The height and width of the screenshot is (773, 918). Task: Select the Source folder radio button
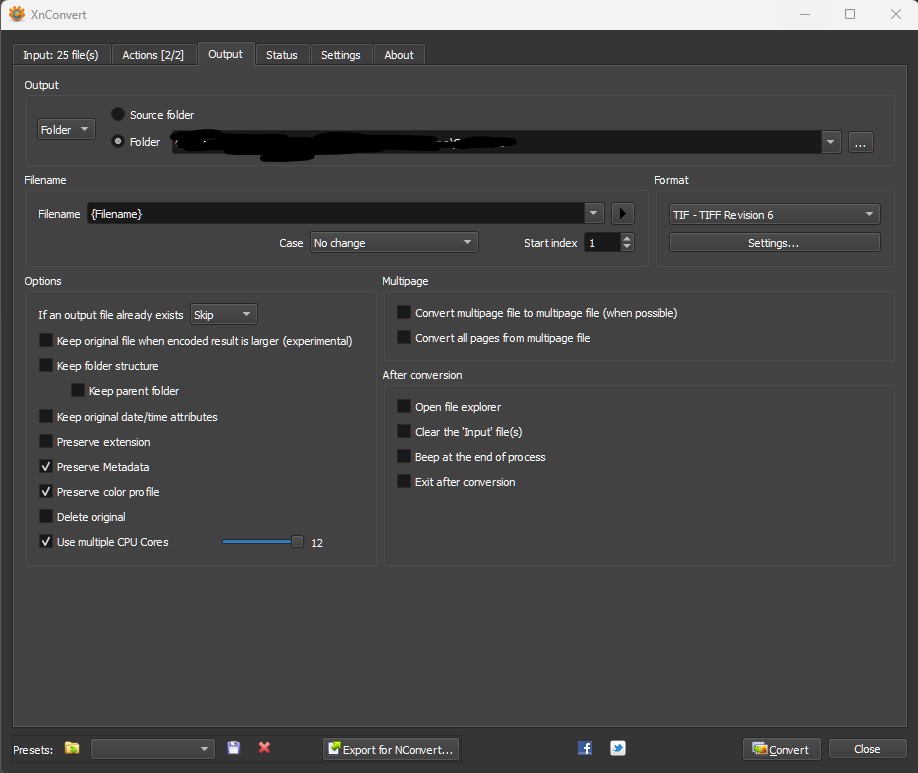[x=118, y=115]
